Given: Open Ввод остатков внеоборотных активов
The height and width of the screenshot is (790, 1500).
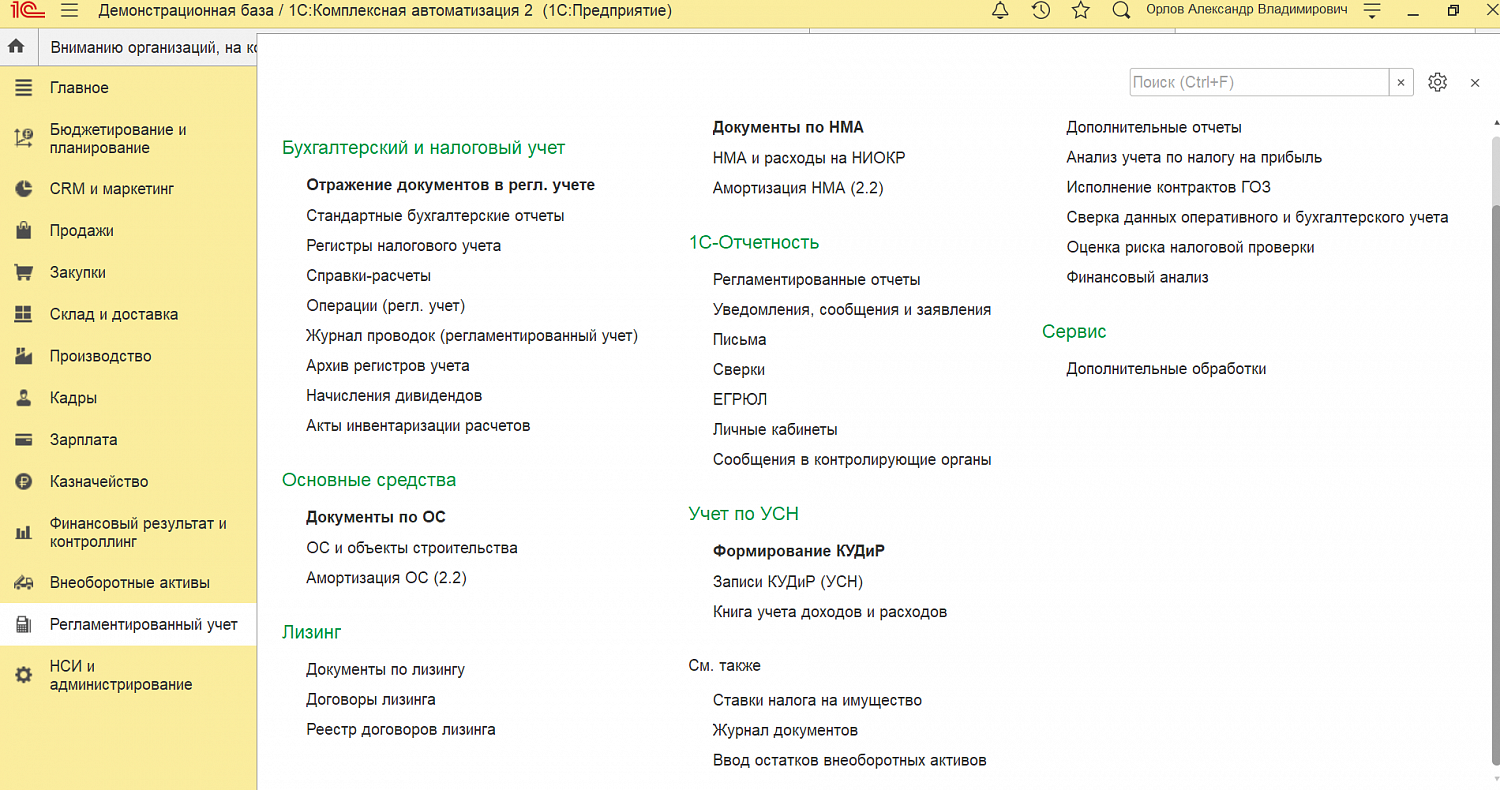Looking at the screenshot, I should point(850,760).
